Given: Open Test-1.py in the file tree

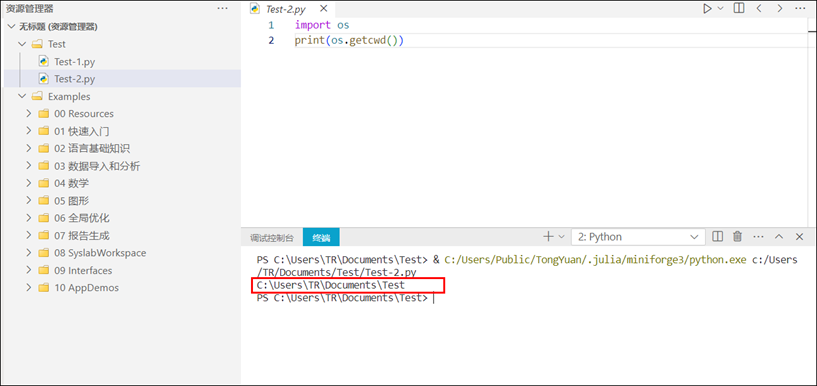Looking at the screenshot, I should point(75,61).
